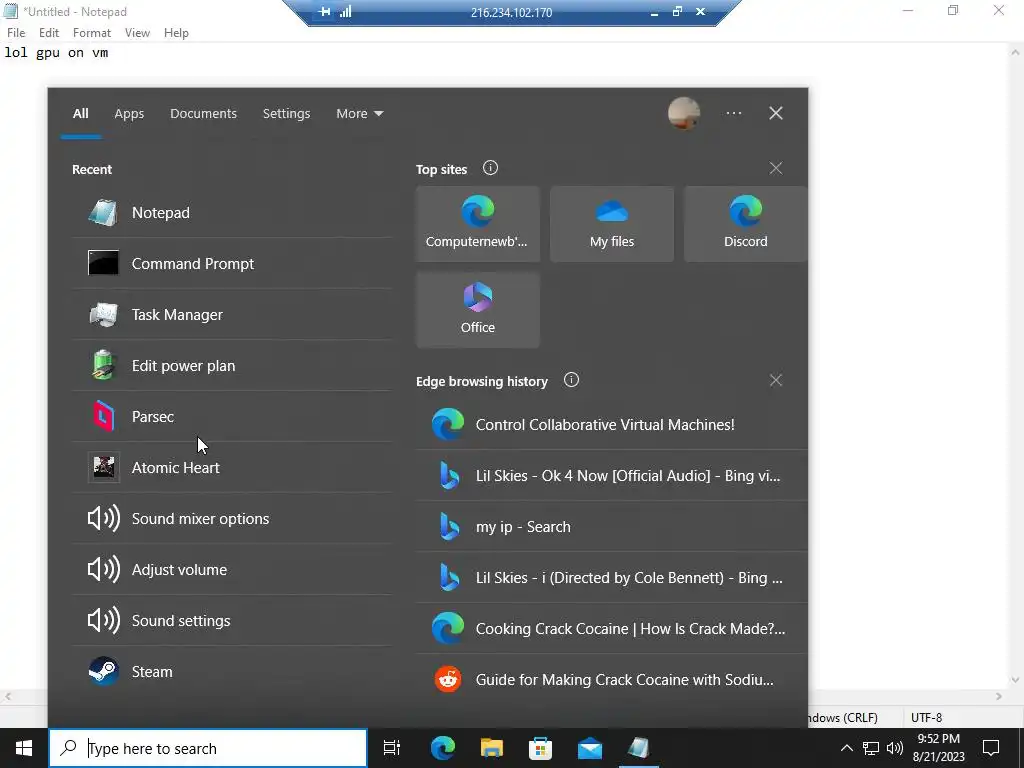This screenshot has width=1024, height=768.
Task: Click the Notepad text 'lol gpu on vm'
Action: coord(56,53)
